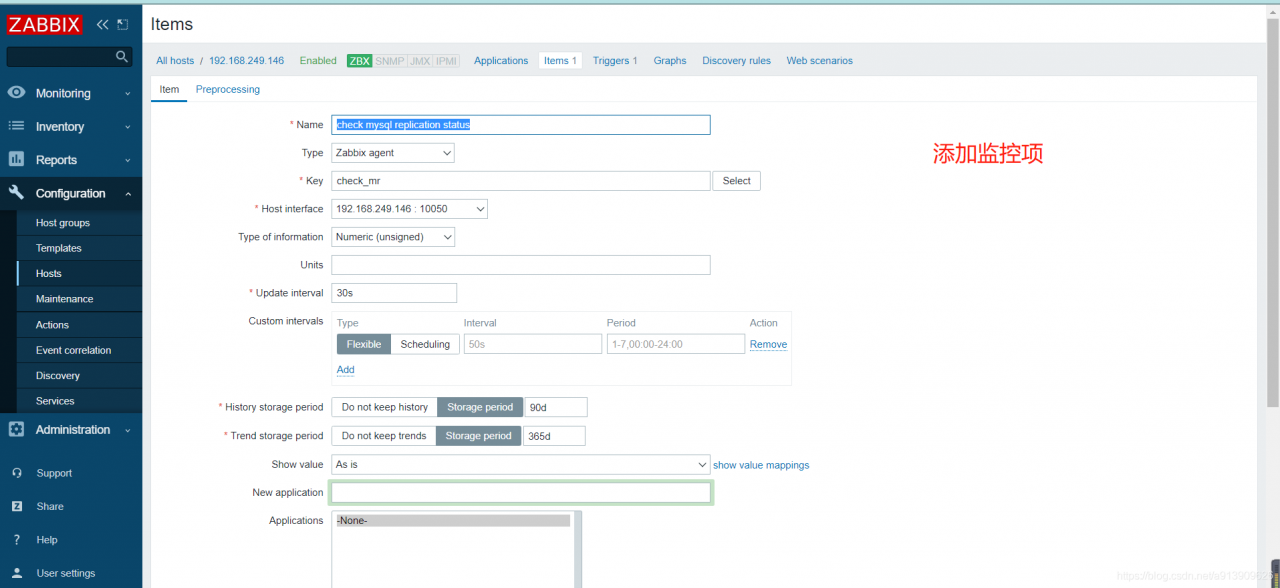The image size is (1280, 588).
Task: Click 192.168.249.146 host breadcrumb link
Action: (x=246, y=61)
